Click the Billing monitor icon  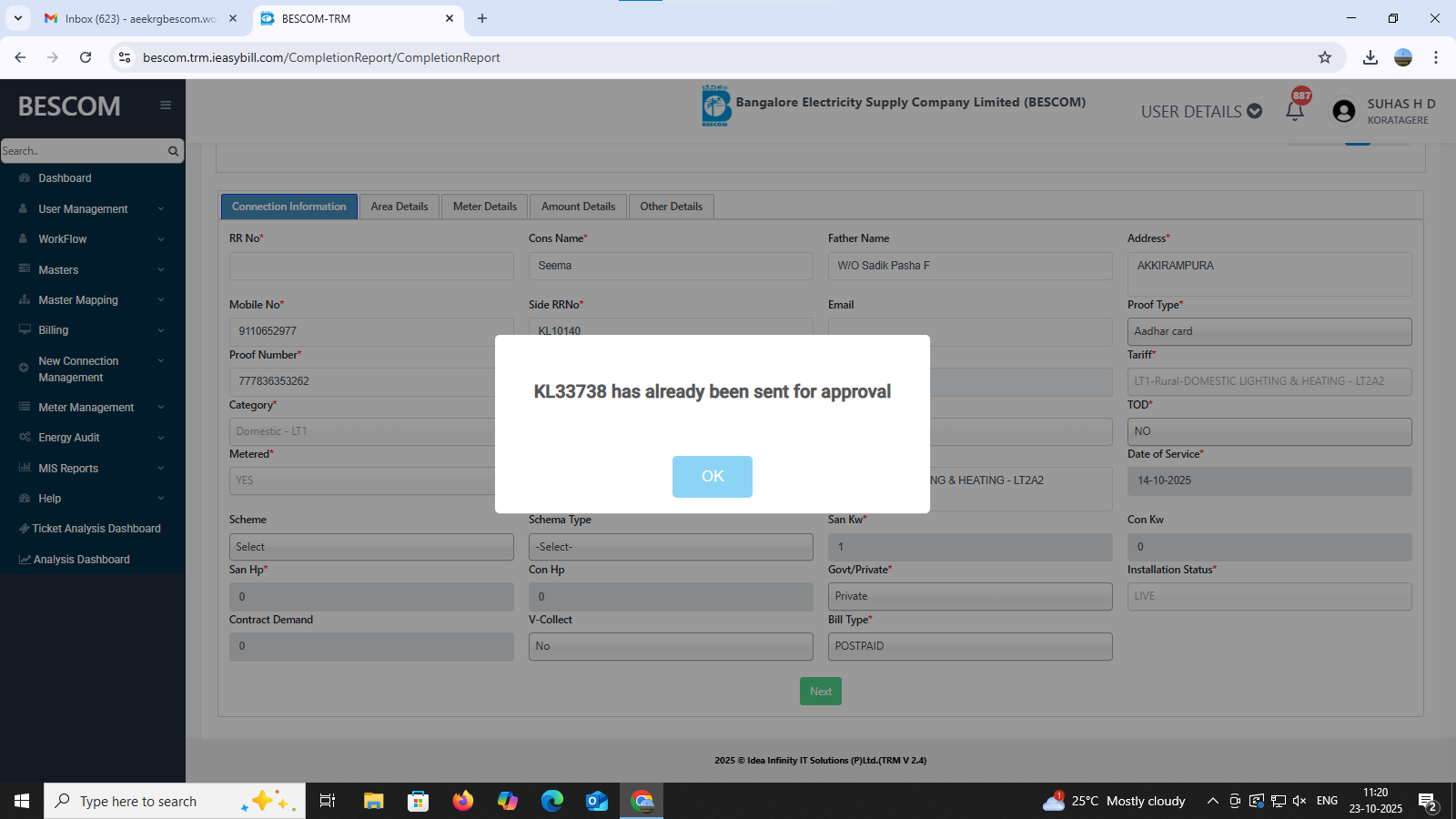(x=25, y=329)
